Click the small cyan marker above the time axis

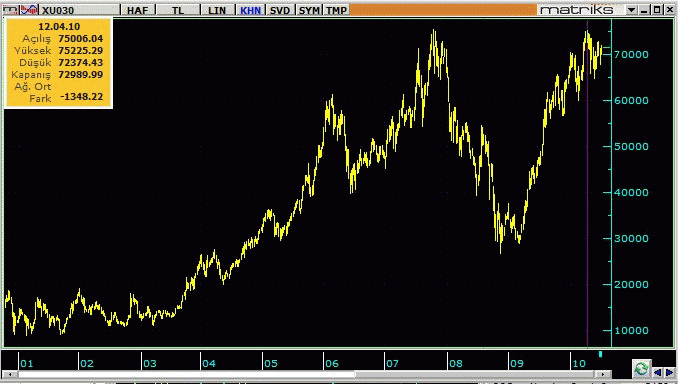[600, 354]
